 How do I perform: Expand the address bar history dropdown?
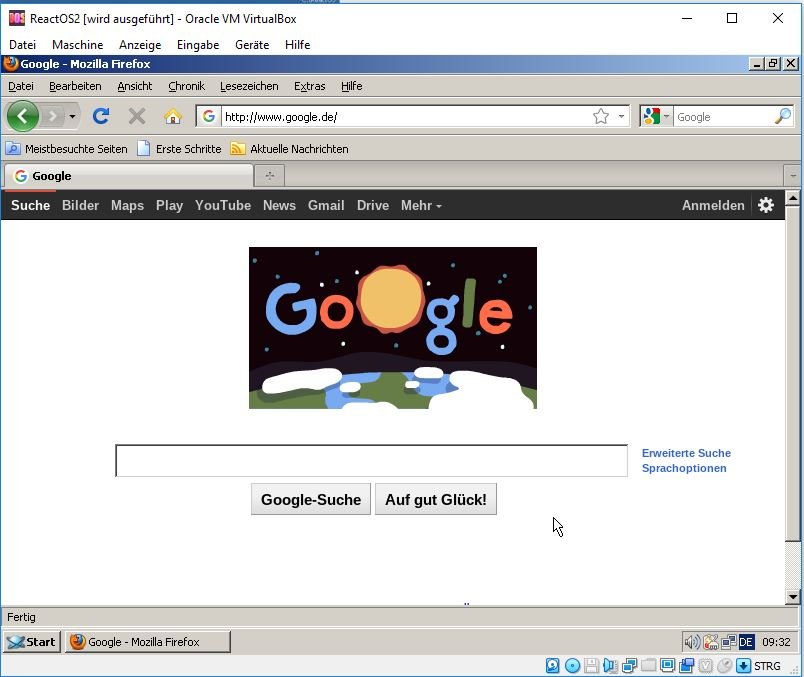(621, 116)
